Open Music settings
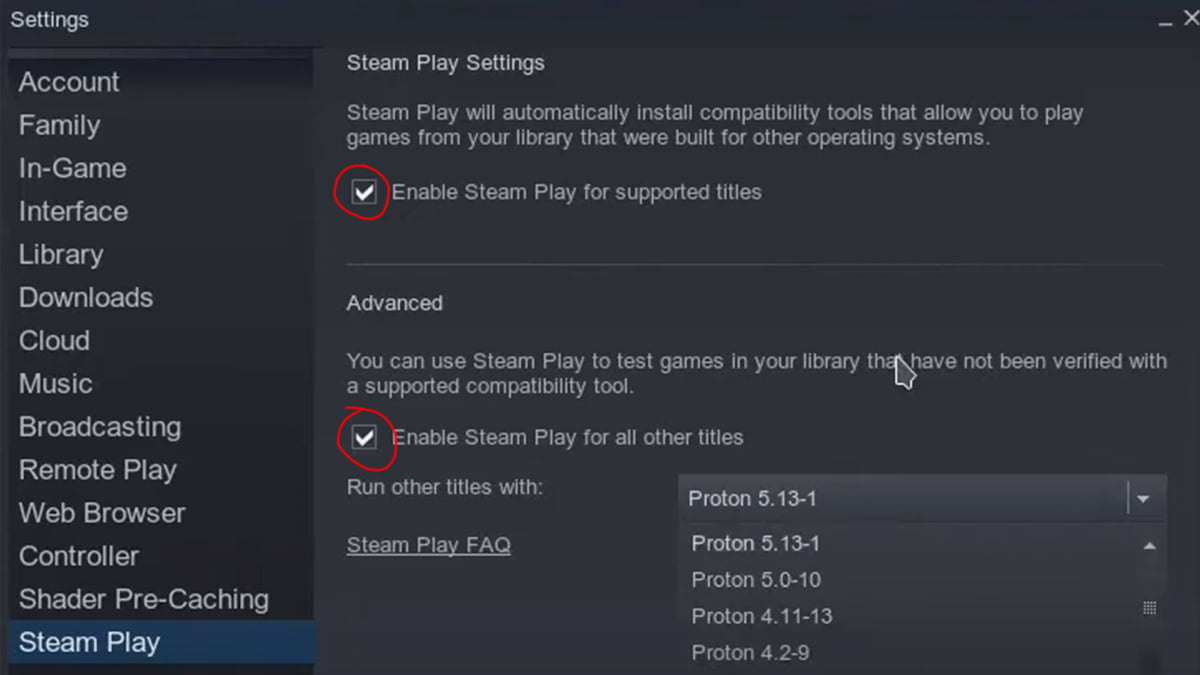The width and height of the screenshot is (1200, 675). point(55,383)
